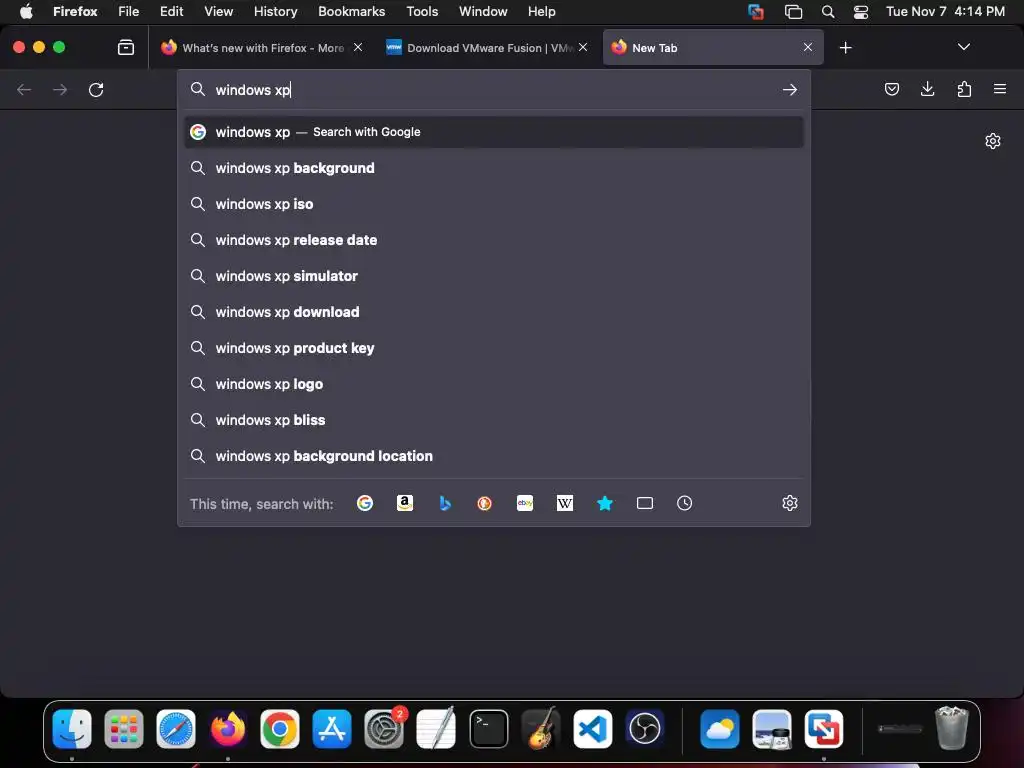Open macOS Control Center
Viewport: 1024px width, 768px height.
tap(861, 11)
